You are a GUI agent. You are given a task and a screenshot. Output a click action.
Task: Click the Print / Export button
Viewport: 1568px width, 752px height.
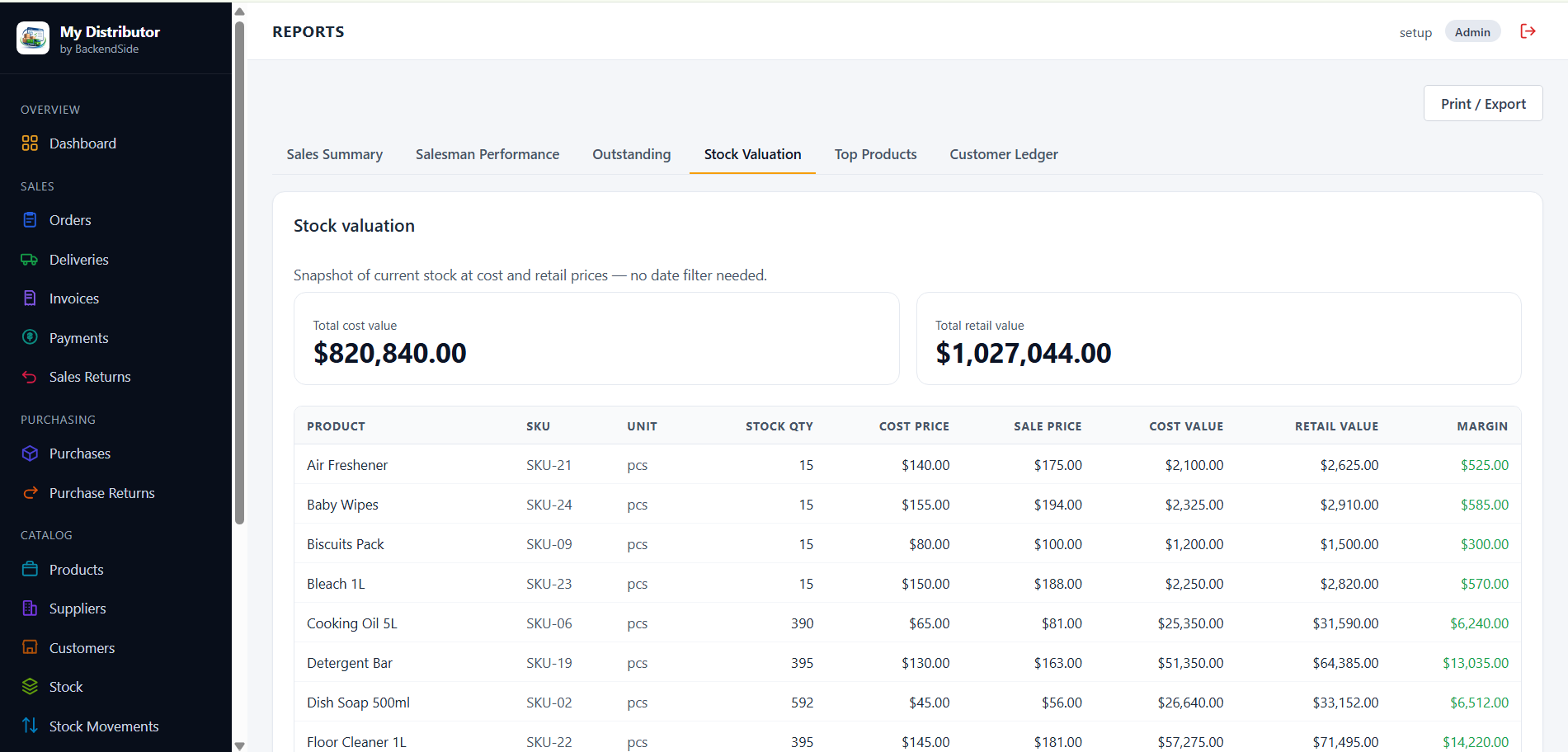pos(1483,104)
